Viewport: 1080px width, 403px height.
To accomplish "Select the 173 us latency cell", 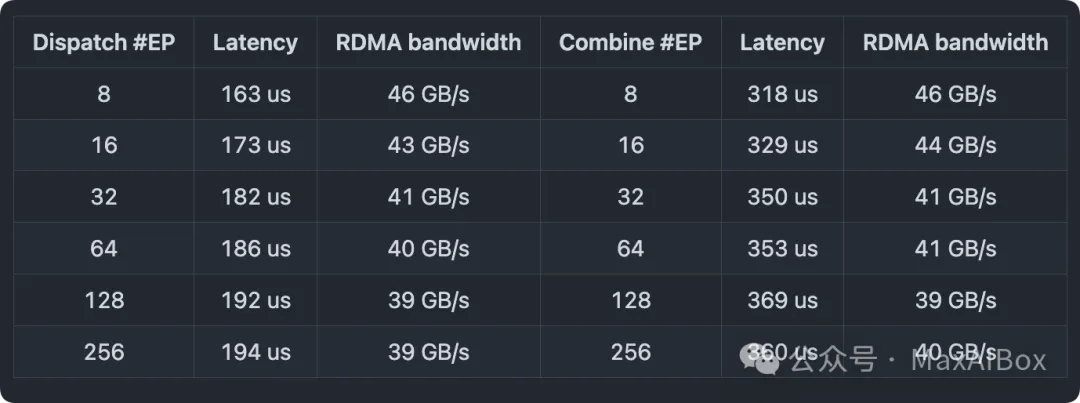I will point(255,145).
